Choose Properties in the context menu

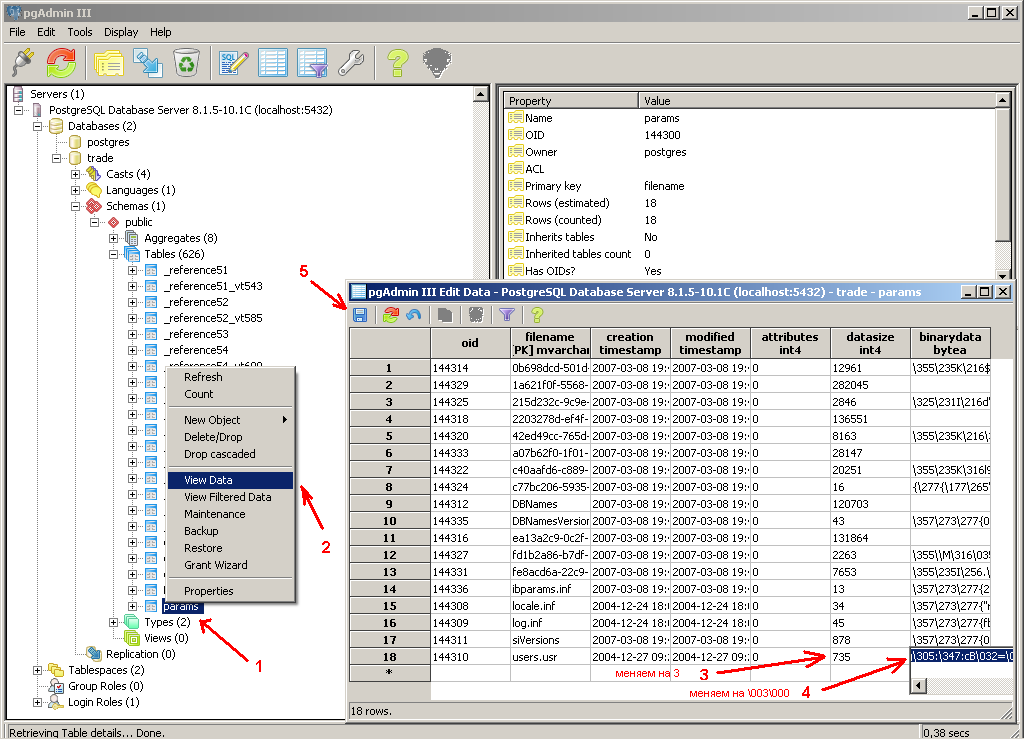pyautogui.click(x=230, y=591)
